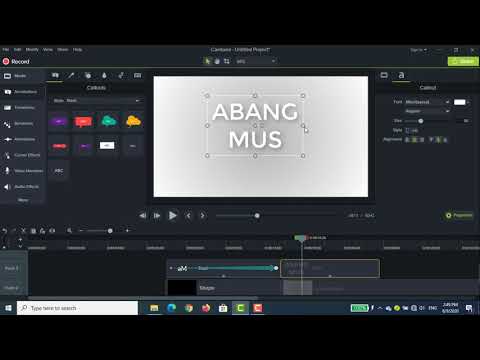Viewport: 480px width, 360px height.
Task: Pick the yellow cloud callout
Action: [133, 121]
